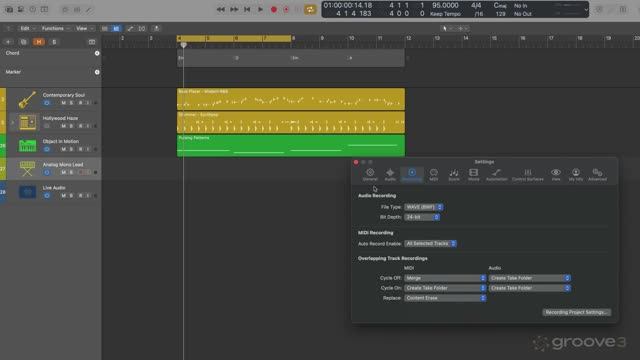Open the My Info pane in Settings

pyautogui.click(x=576, y=175)
